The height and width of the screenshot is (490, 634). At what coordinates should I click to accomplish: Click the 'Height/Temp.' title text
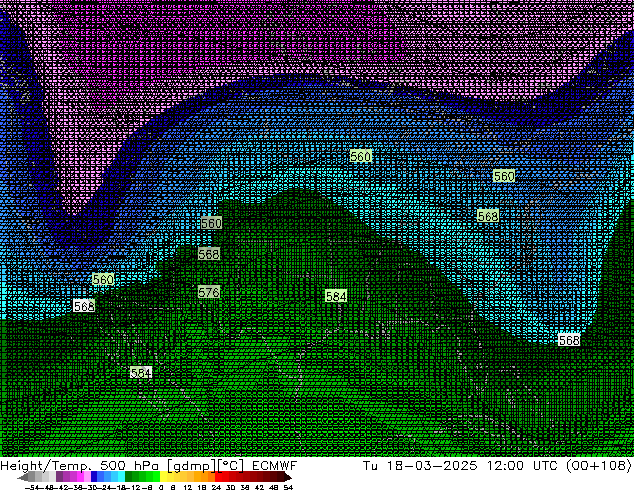[45, 465]
